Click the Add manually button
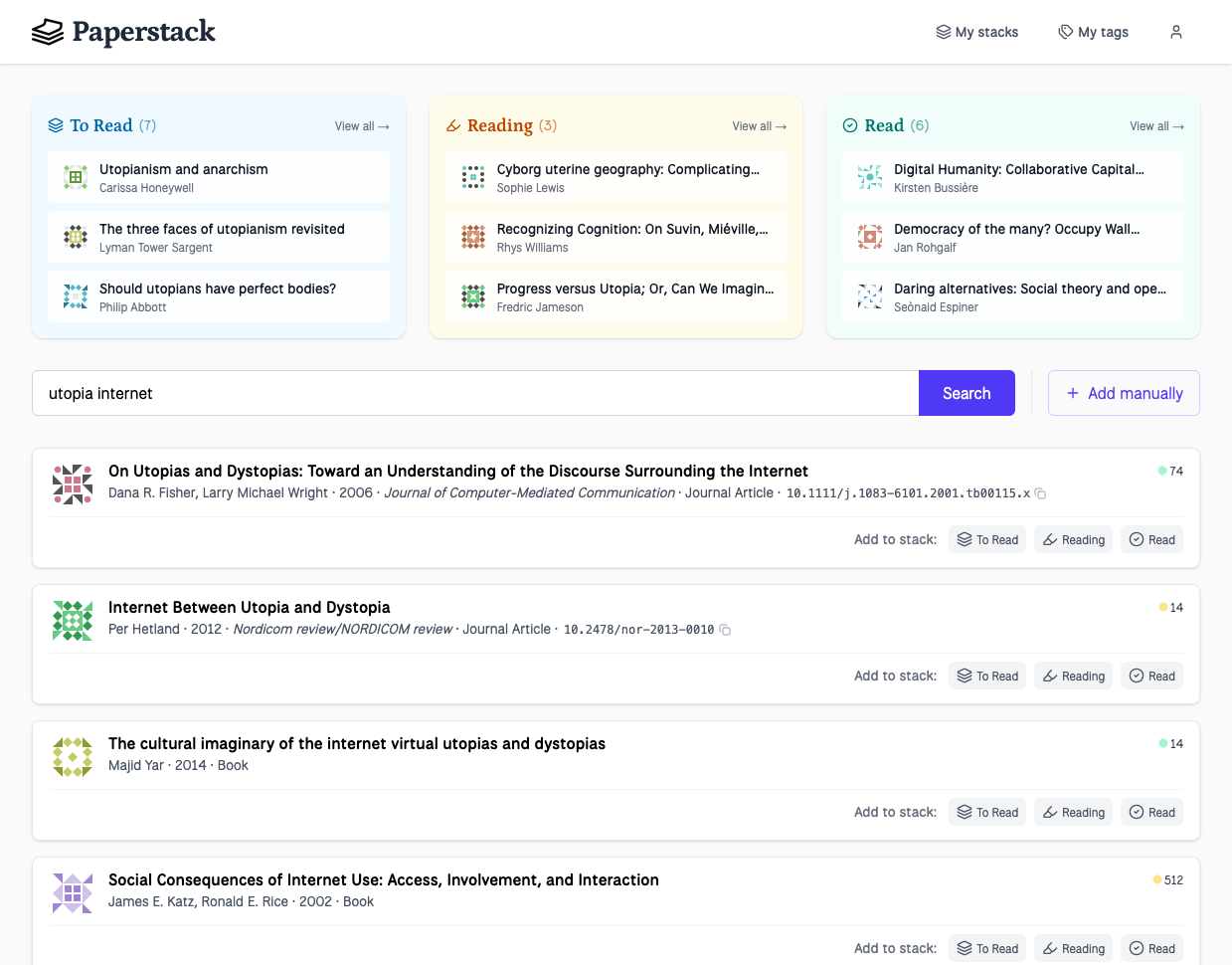 click(1124, 393)
